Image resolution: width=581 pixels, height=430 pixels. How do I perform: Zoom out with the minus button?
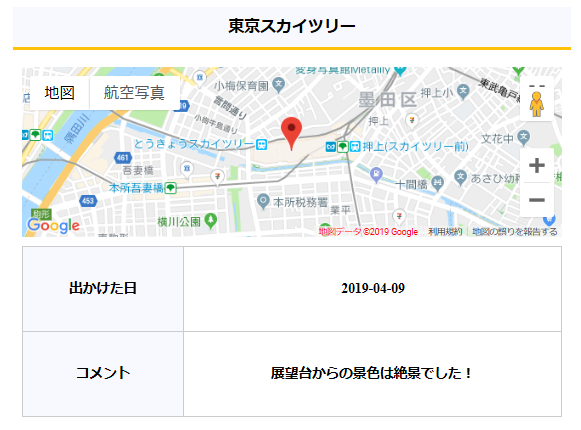click(x=537, y=200)
